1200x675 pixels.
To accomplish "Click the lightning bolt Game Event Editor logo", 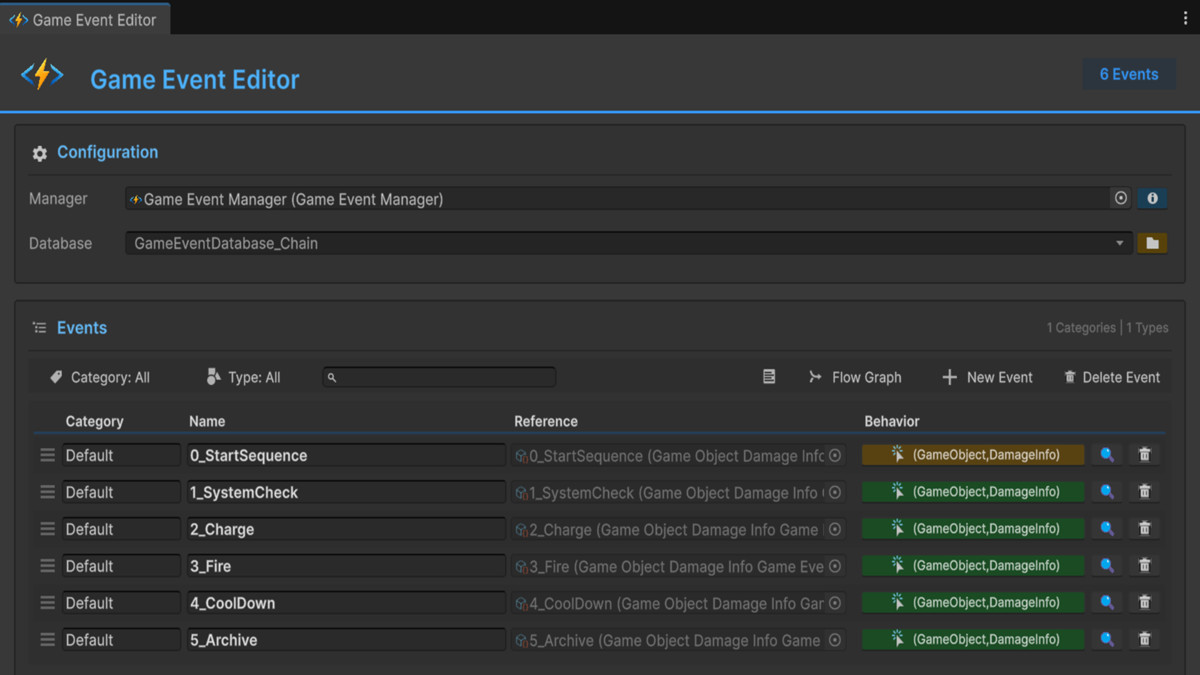I will (x=42, y=74).
